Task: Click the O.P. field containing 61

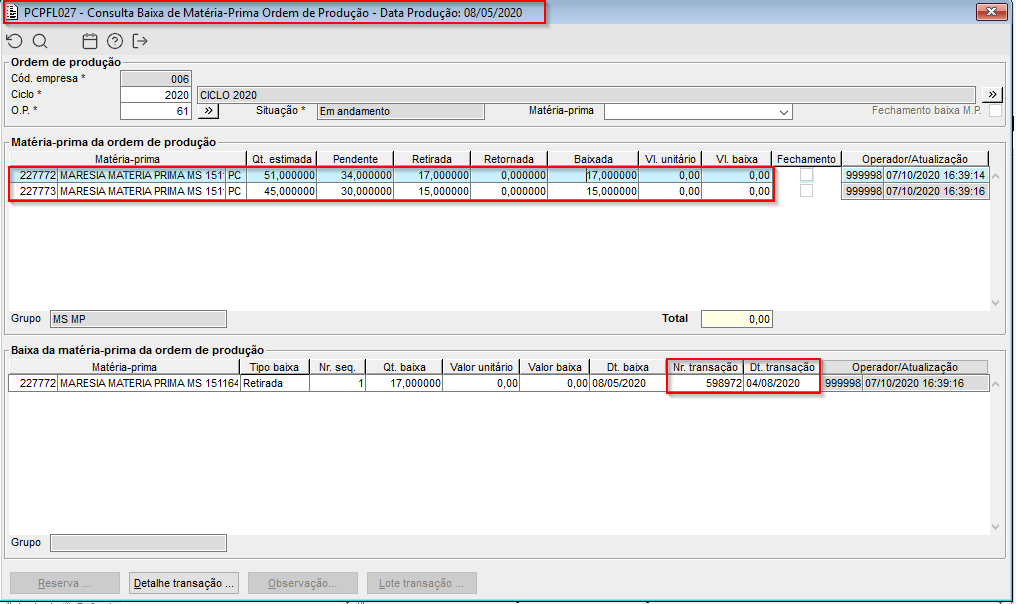Action: click(156, 111)
